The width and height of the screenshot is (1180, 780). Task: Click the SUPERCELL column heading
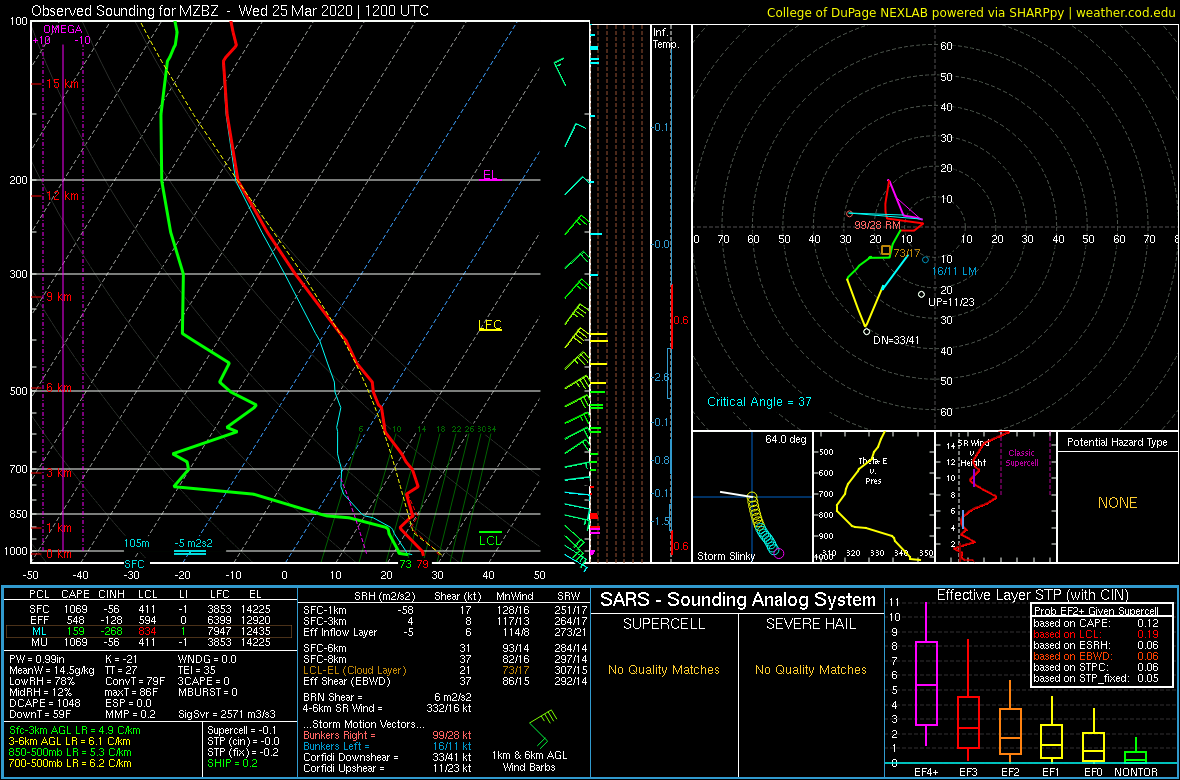coord(663,625)
